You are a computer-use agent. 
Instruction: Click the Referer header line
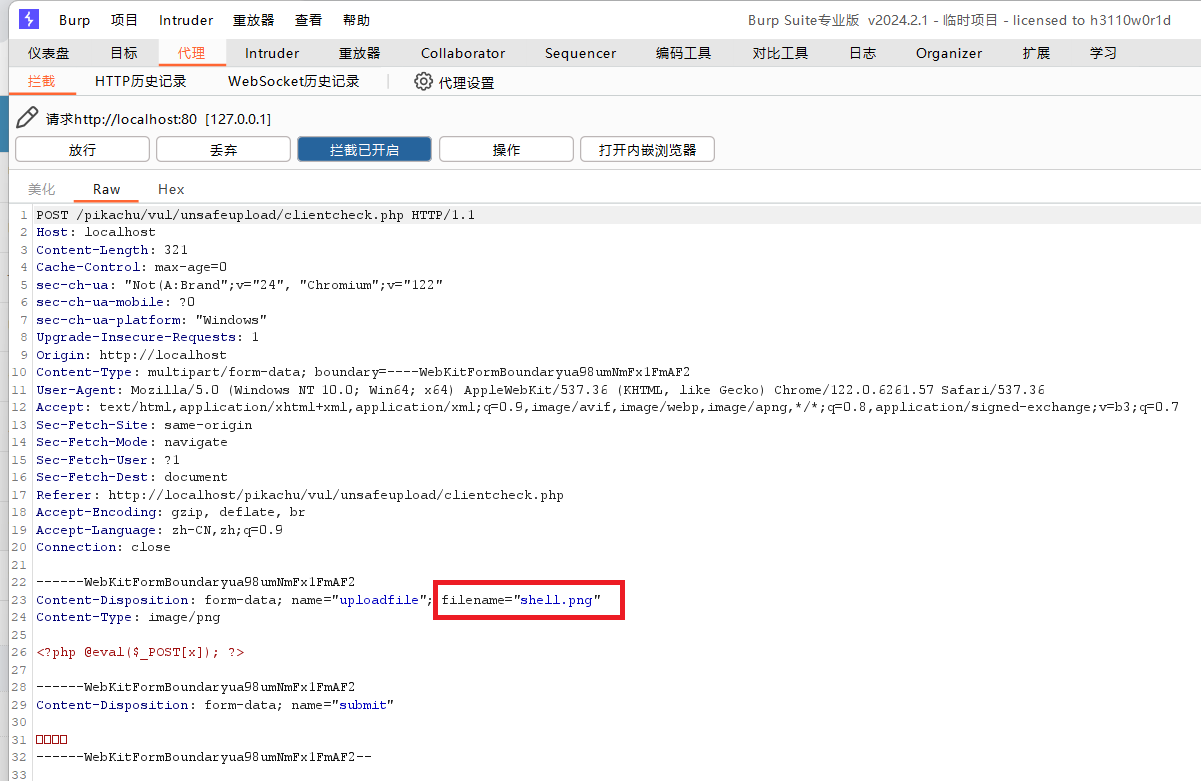(300, 495)
